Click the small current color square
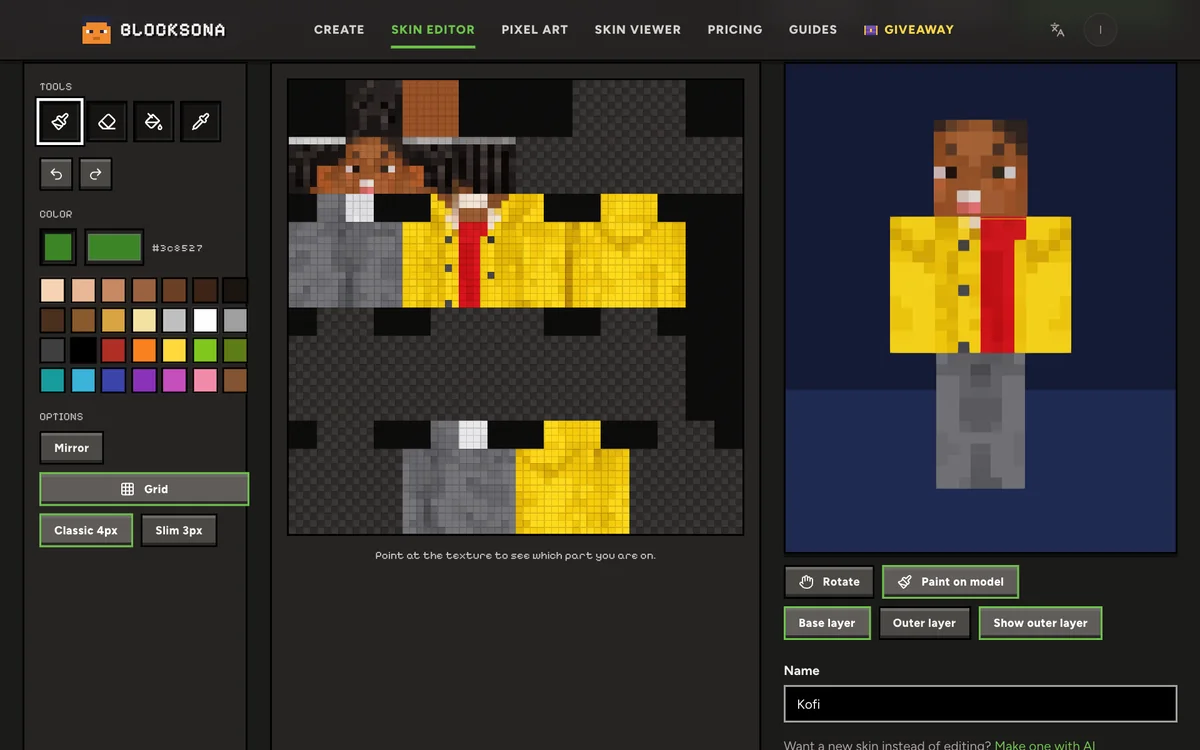Viewport: 1200px width, 750px height. (x=58, y=247)
